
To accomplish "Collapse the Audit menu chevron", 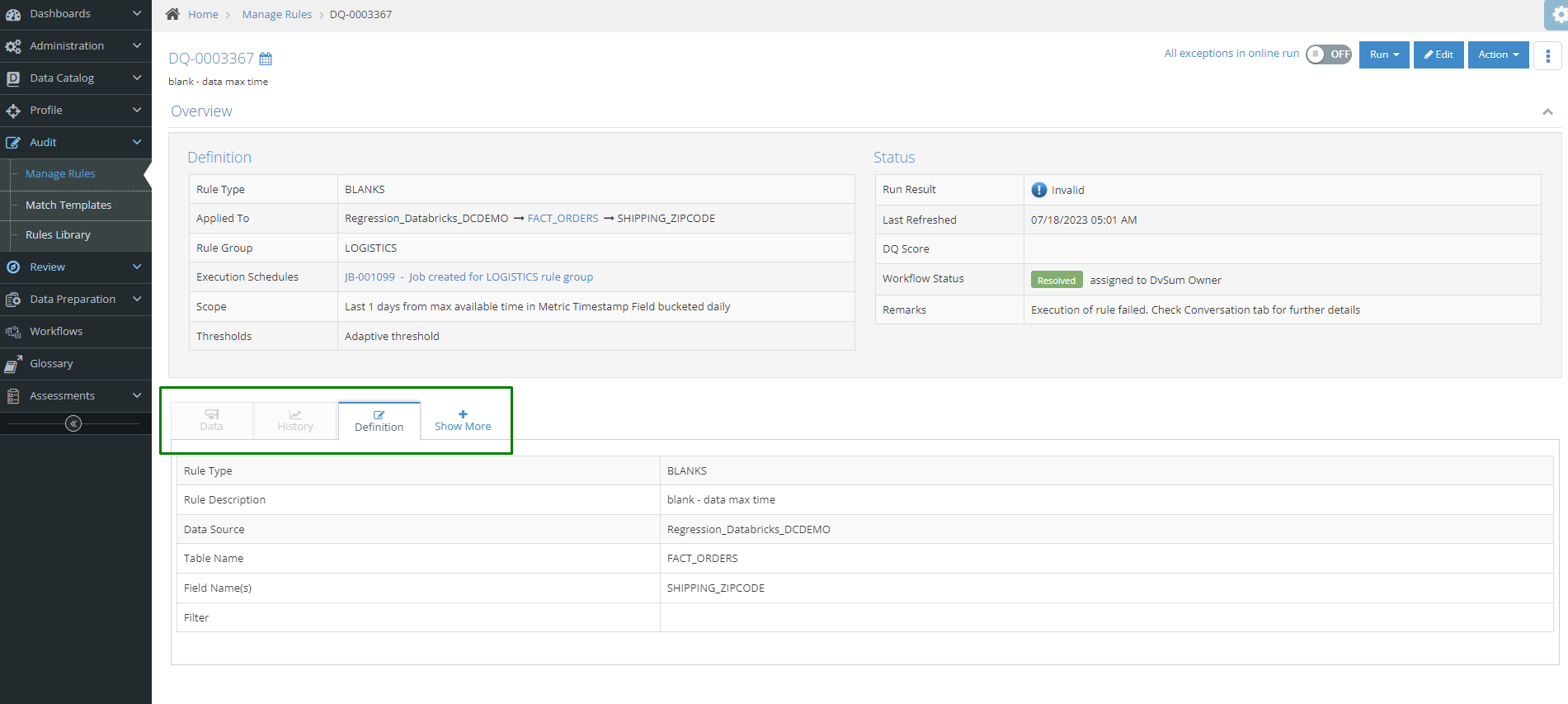I will (x=137, y=142).
